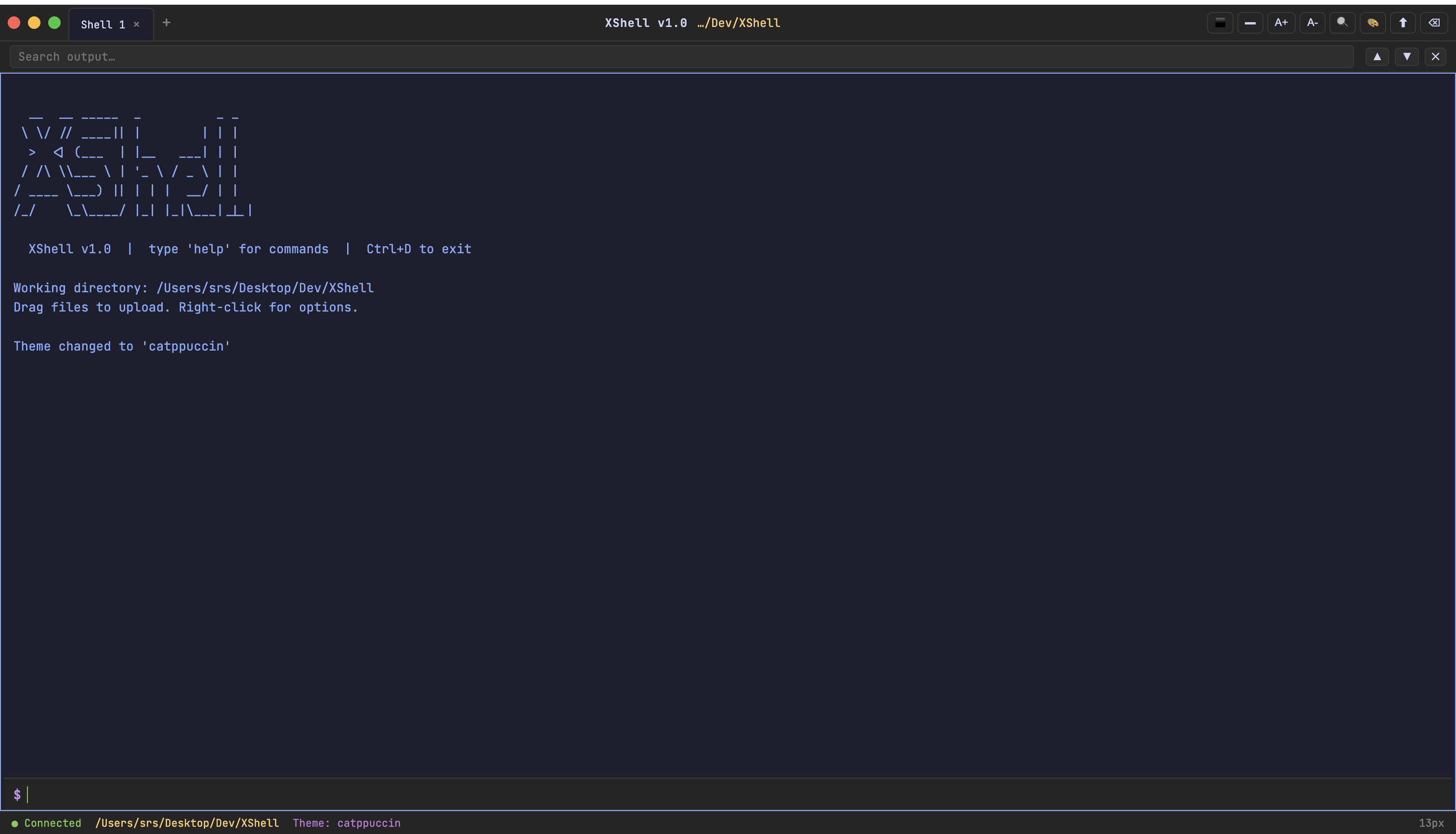Close the search output bar
The width and height of the screenshot is (1456, 834).
1435,57
